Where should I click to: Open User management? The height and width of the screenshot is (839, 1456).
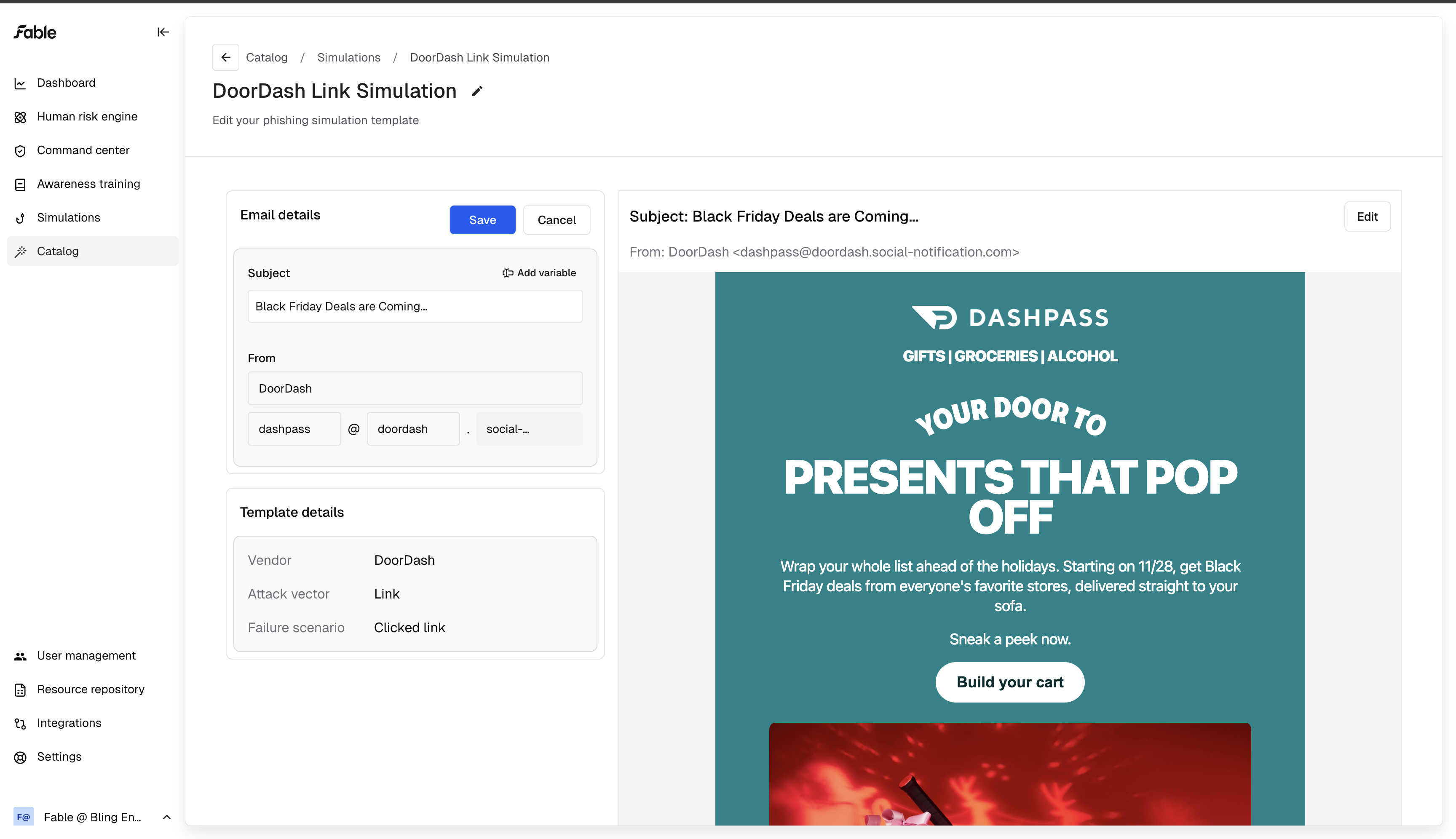[92, 656]
